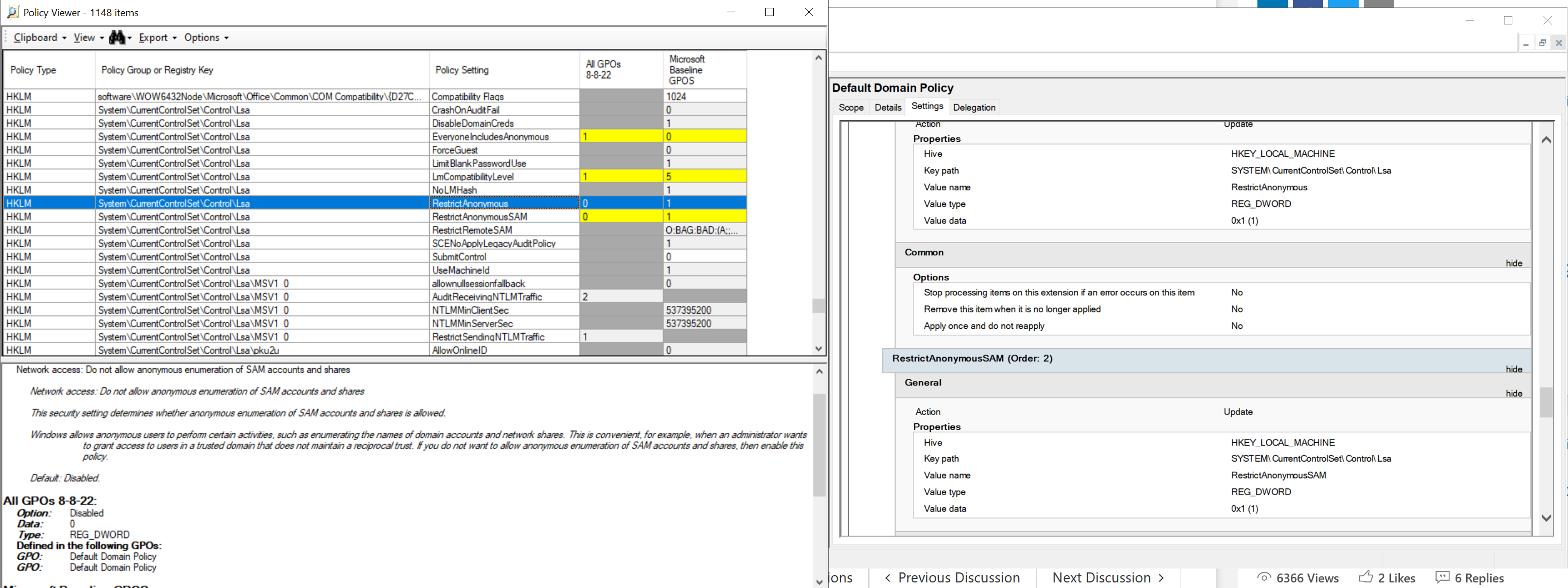Click the Policy Viewer title bar app icon
This screenshot has height=588, width=1568.
coord(12,12)
